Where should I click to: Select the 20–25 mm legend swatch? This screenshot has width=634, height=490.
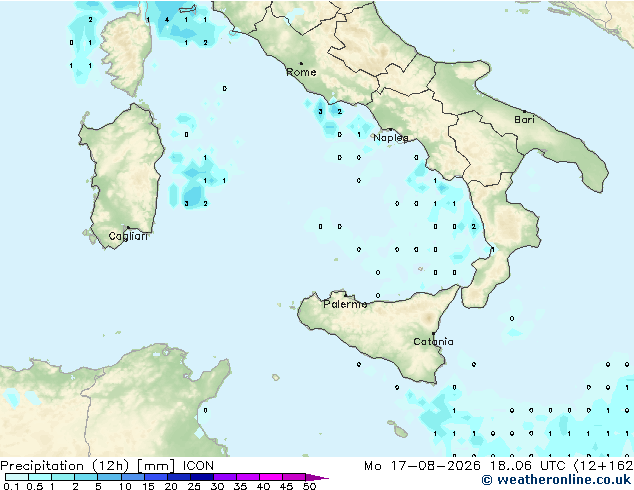pos(178,477)
